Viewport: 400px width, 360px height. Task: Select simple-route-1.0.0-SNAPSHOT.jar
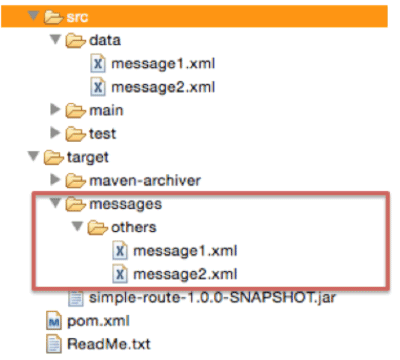click(x=212, y=298)
